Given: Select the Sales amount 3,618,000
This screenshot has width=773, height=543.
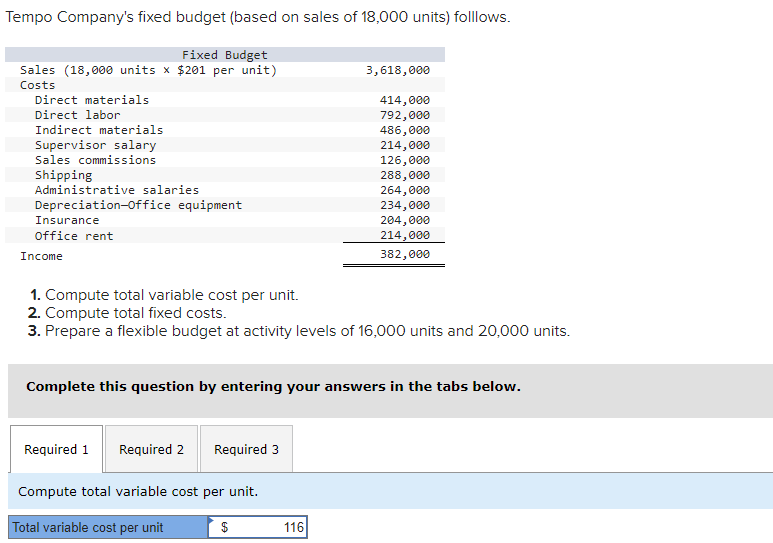Looking at the screenshot, I should click(398, 70).
